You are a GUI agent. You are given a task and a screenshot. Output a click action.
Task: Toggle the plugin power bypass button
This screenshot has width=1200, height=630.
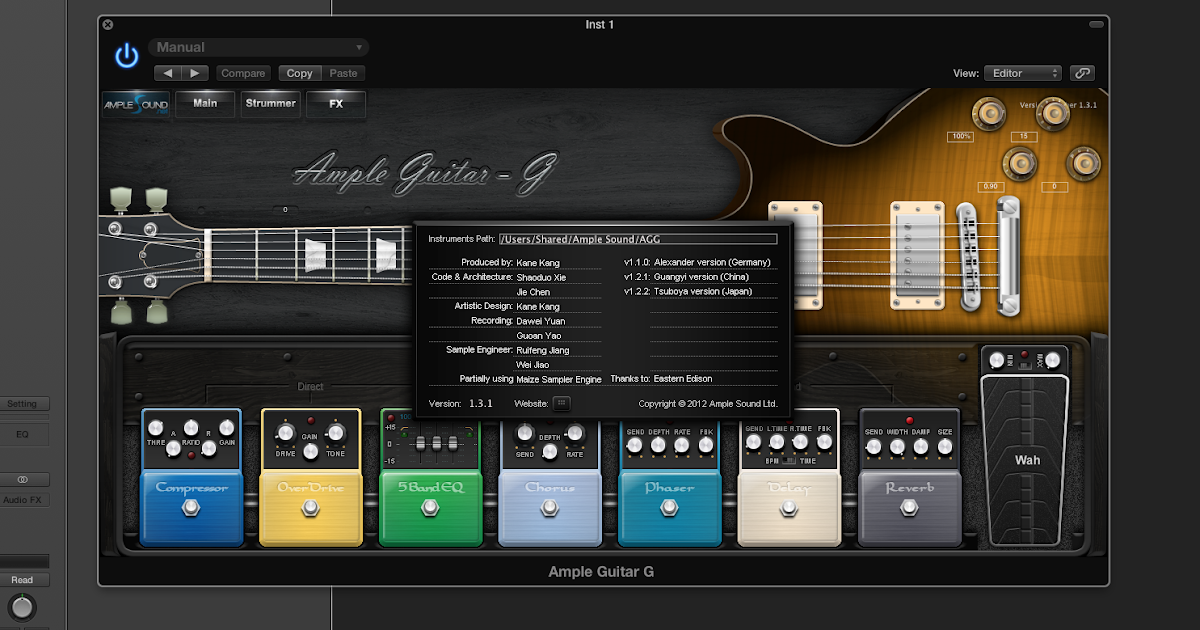(x=126, y=56)
